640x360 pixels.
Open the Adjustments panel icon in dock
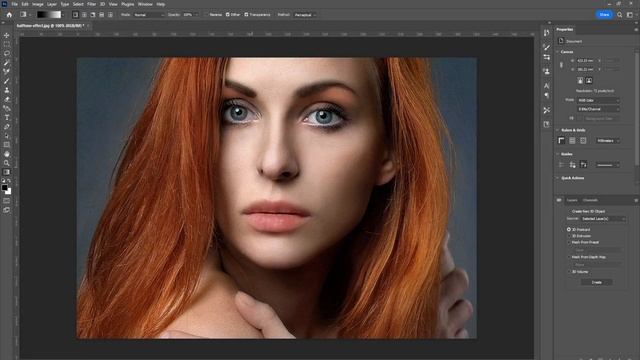(547, 58)
